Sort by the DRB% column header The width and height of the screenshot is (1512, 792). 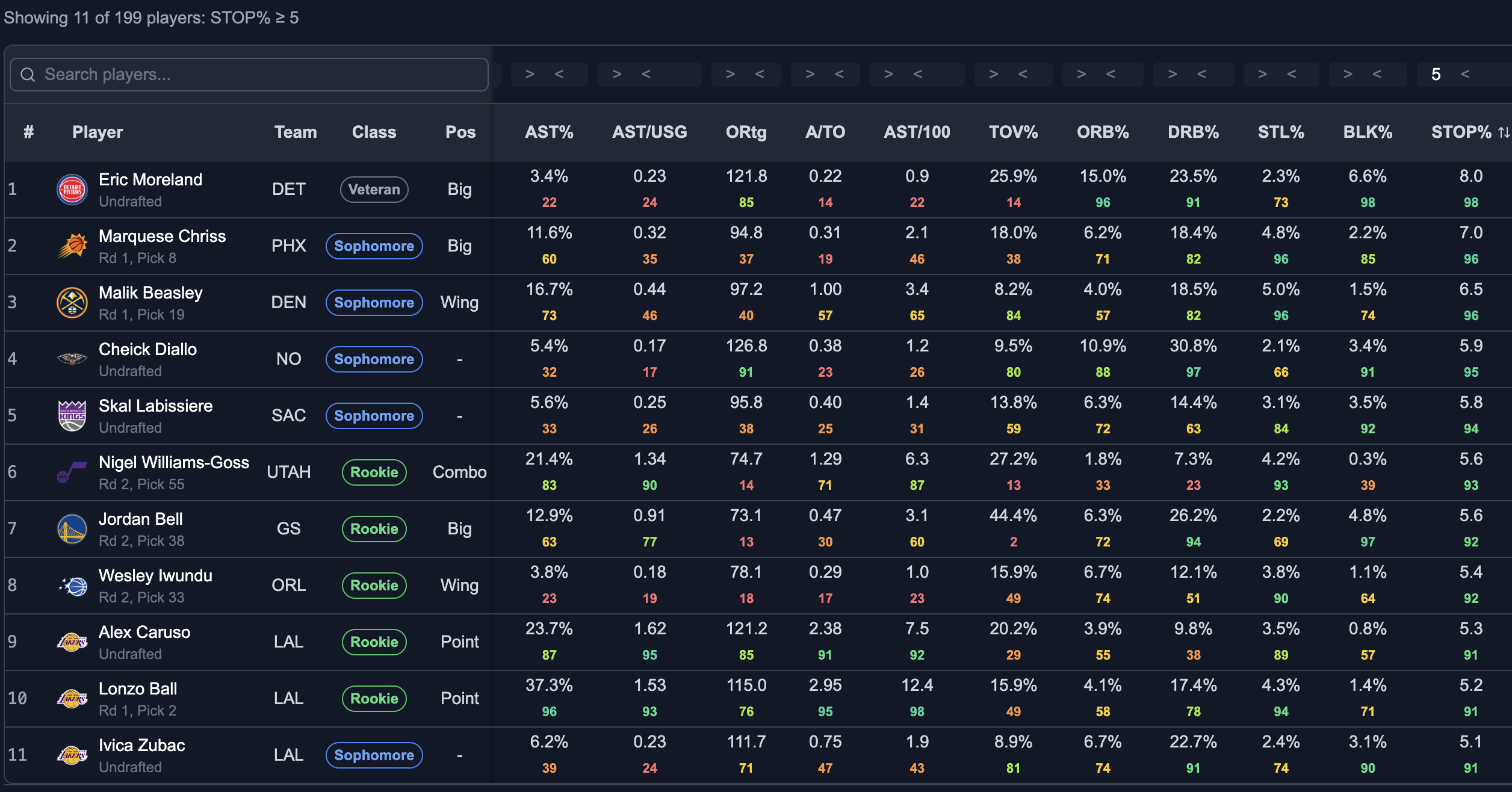(1193, 132)
